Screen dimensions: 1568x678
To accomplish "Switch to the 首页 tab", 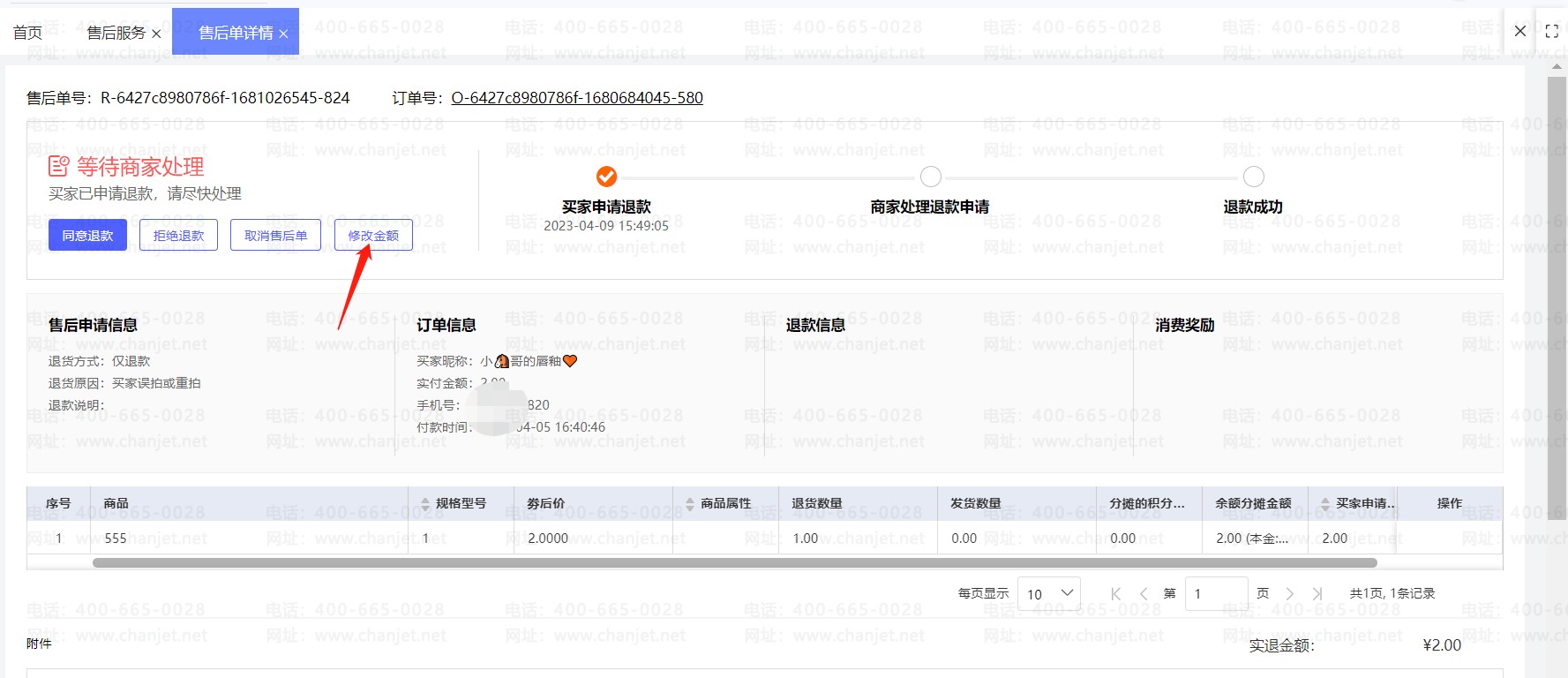I will (27, 33).
